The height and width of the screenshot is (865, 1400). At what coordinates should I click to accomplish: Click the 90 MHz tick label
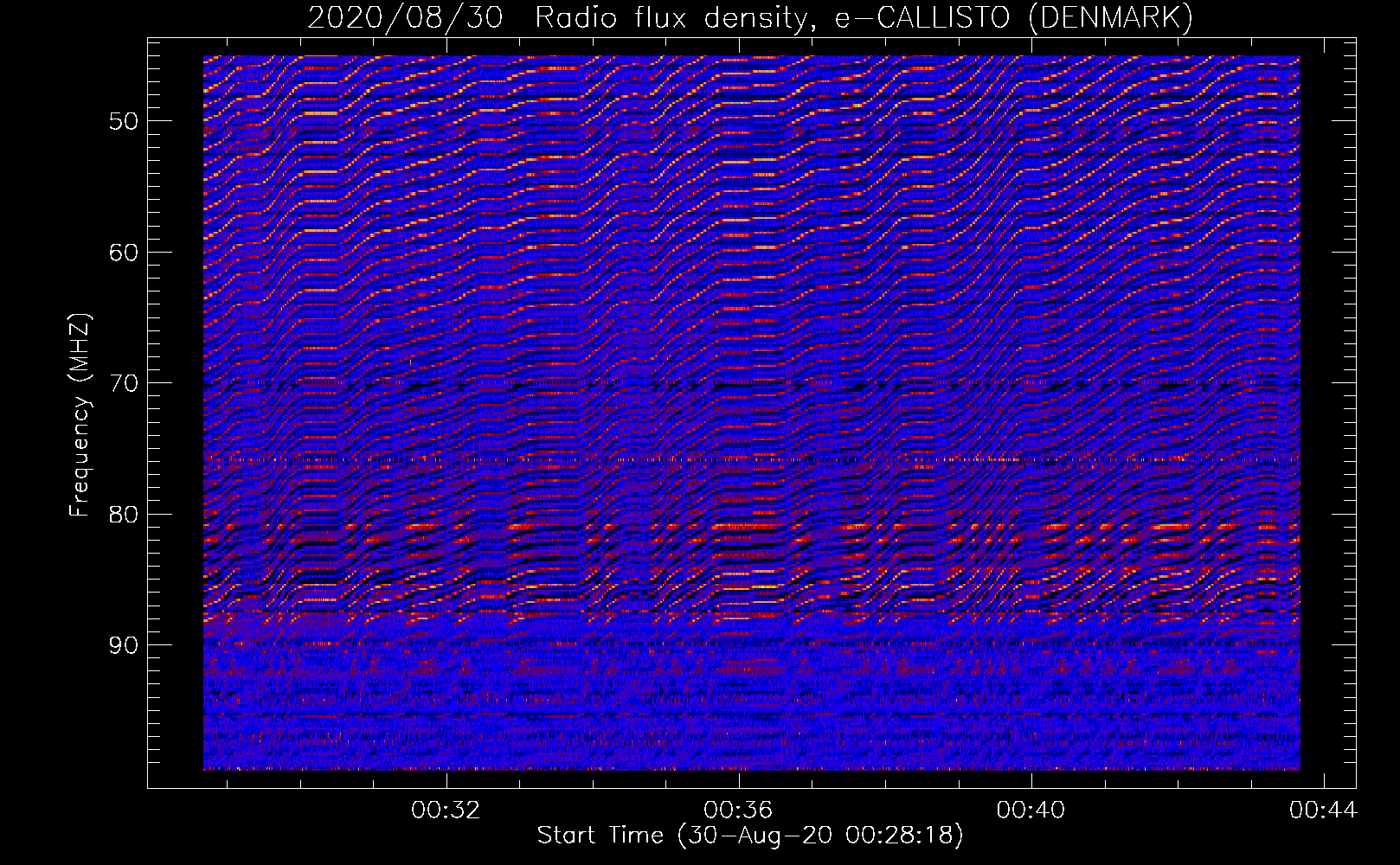coord(124,645)
